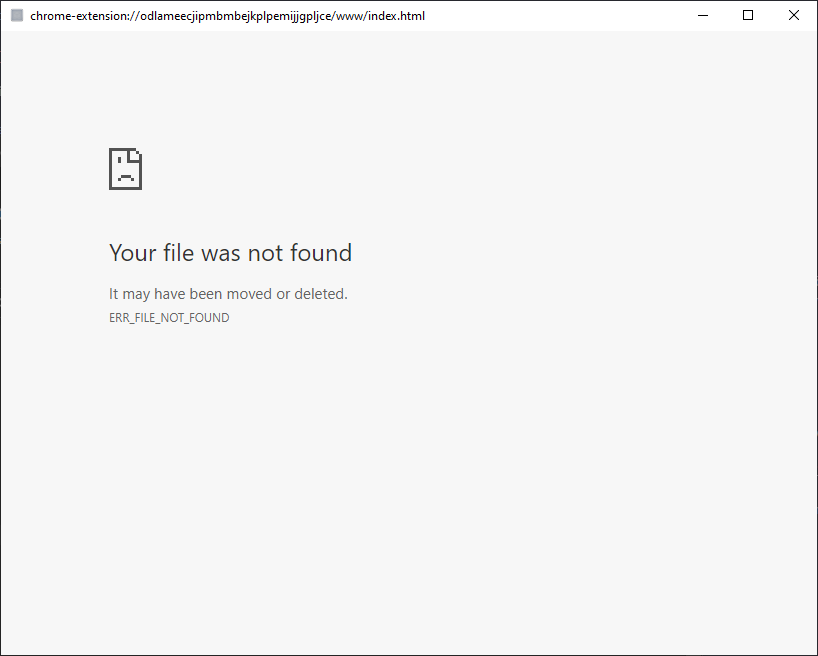Click "/www/" folder segment in title URL

(x=352, y=16)
